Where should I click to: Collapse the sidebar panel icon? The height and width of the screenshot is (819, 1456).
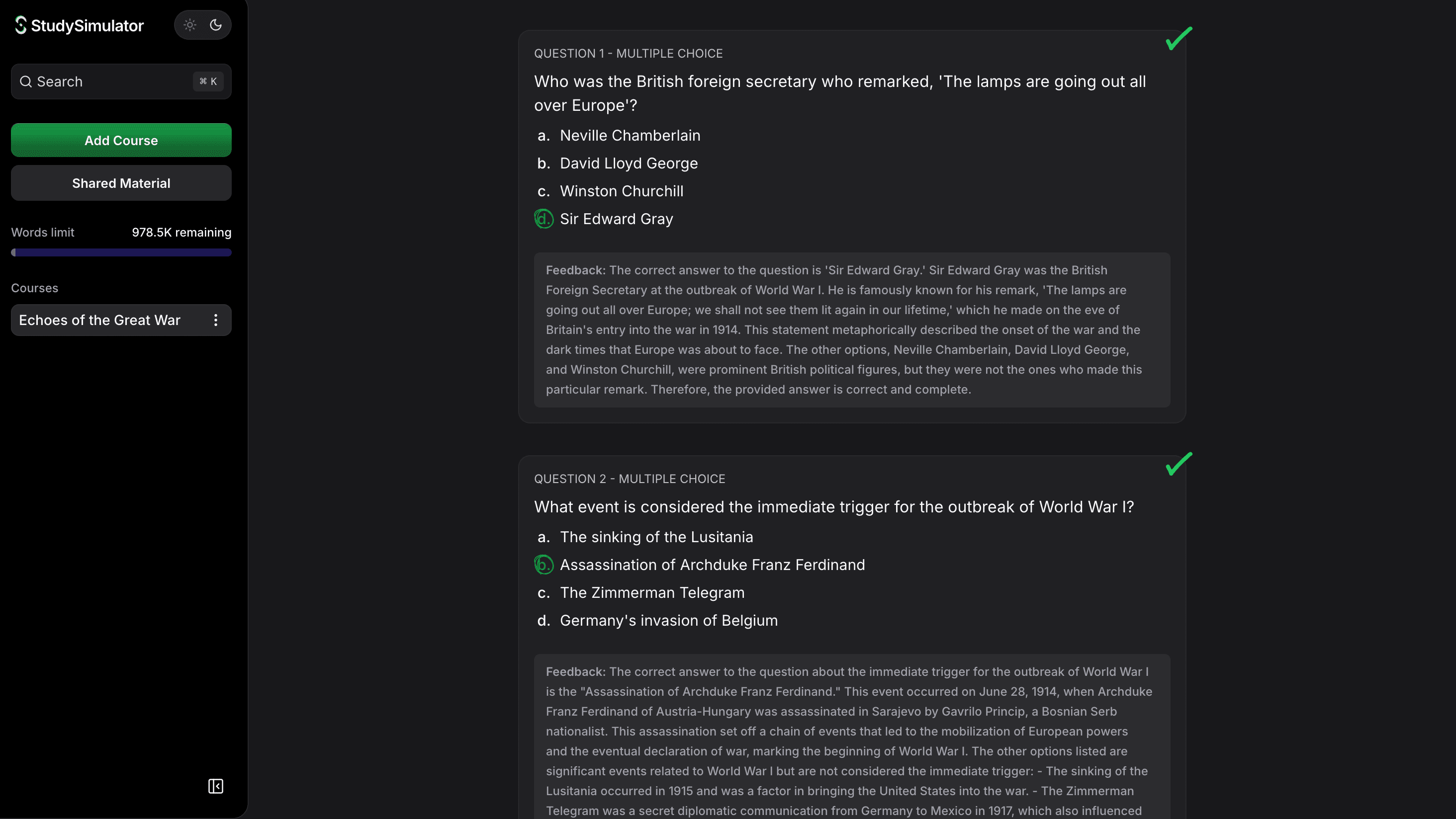[x=215, y=786]
